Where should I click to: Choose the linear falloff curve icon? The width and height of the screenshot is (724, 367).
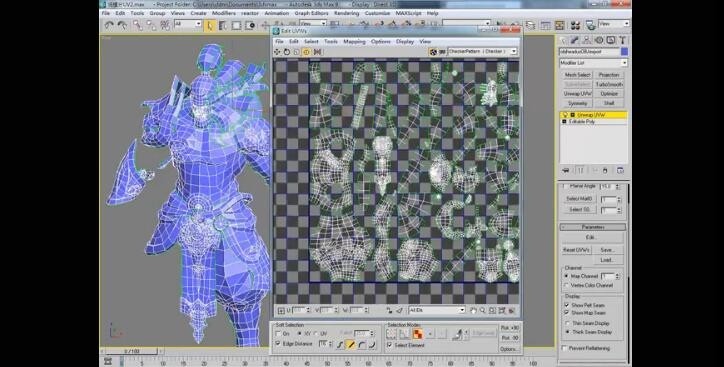[x=351, y=344]
